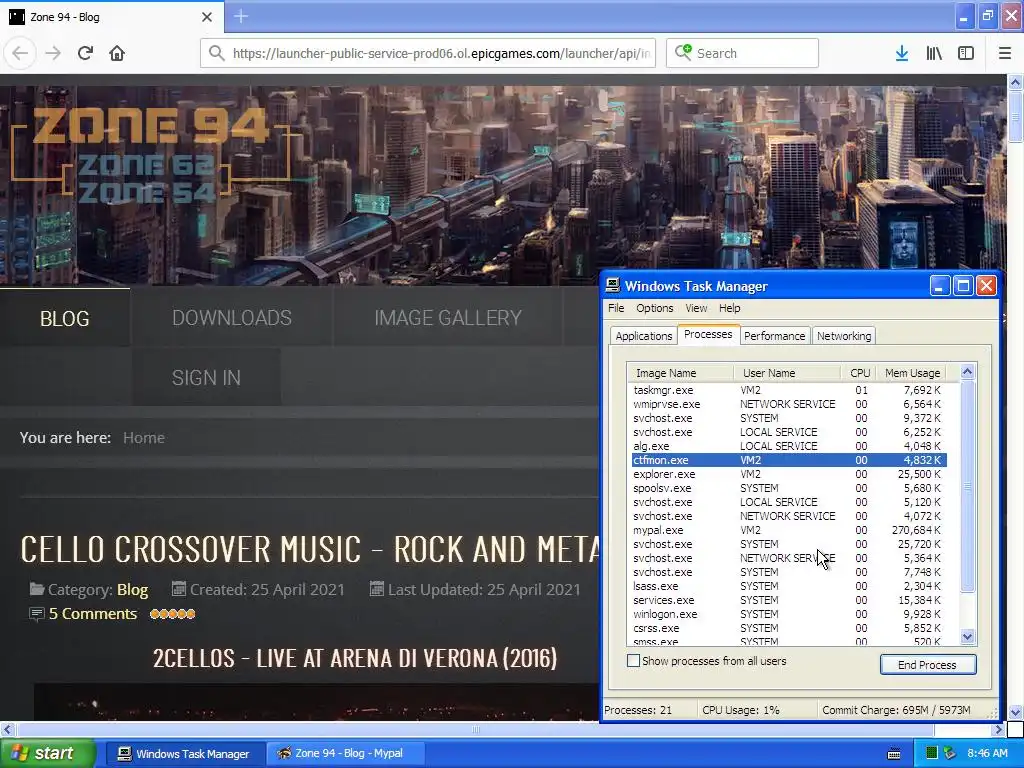Select the lsass.exe process row
Image resolution: width=1024 pixels, height=768 pixels.
[x=789, y=586]
